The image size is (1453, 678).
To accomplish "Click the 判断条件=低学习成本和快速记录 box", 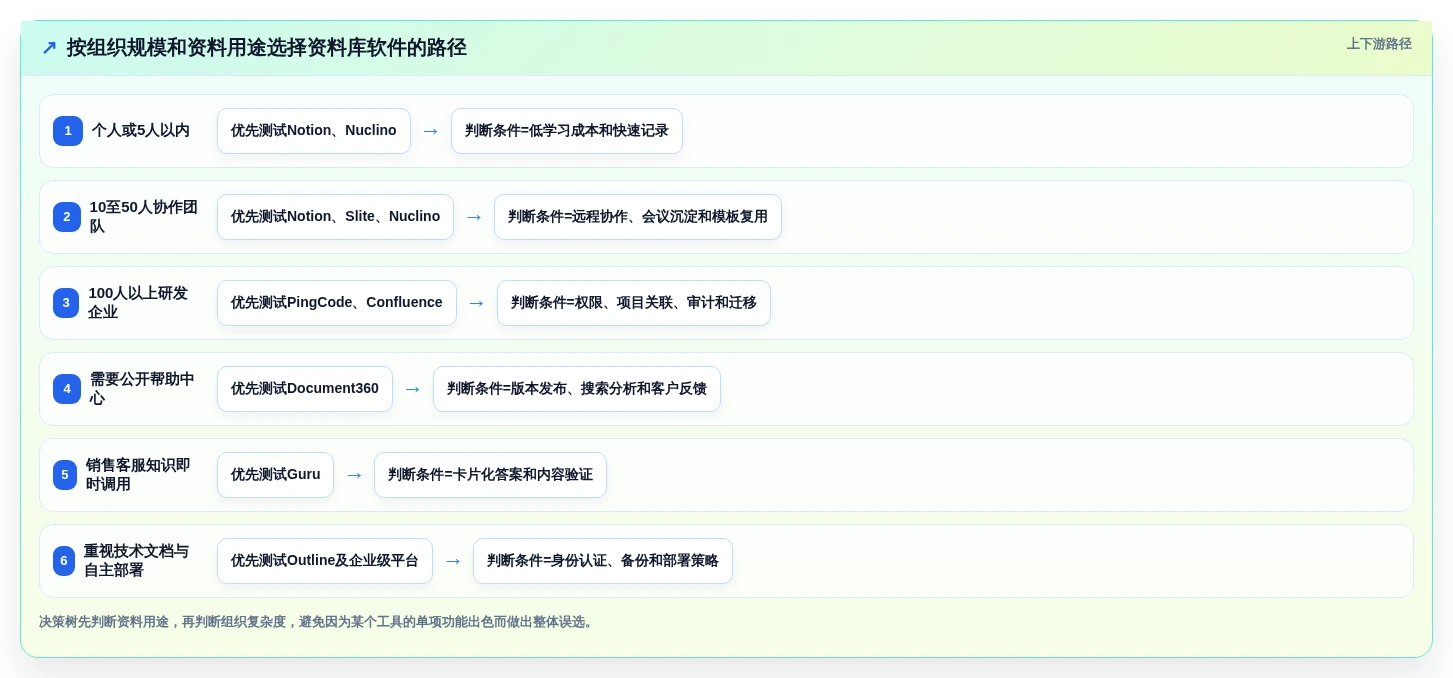I will [x=567, y=131].
